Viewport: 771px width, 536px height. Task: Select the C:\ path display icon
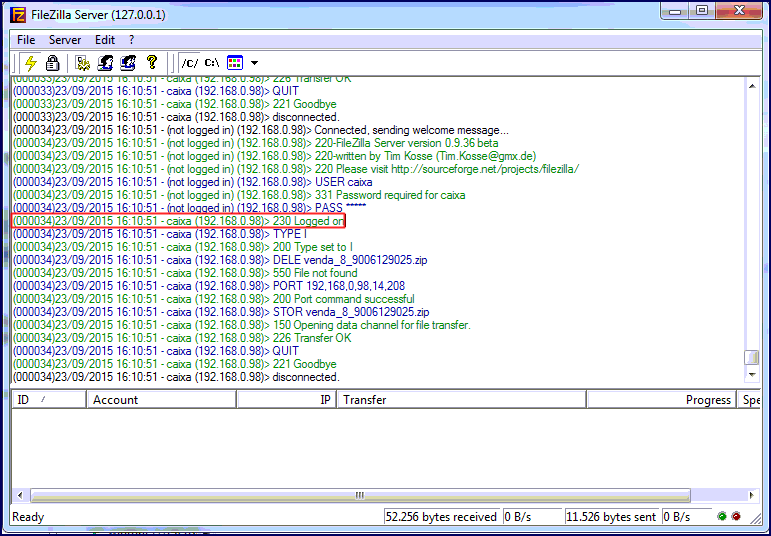pyautogui.click(x=212, y=63)
